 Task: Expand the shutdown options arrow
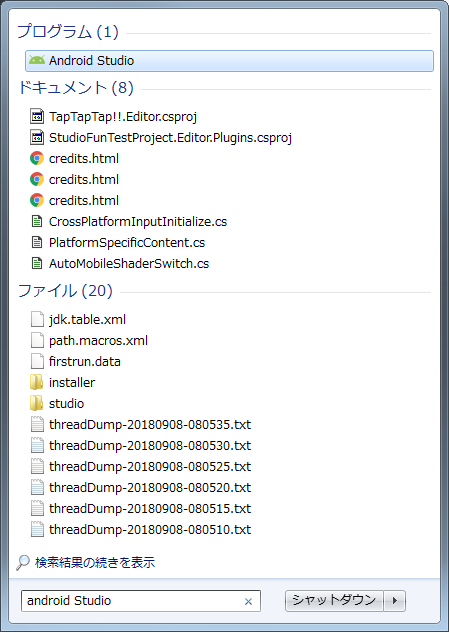pos(394,601)
